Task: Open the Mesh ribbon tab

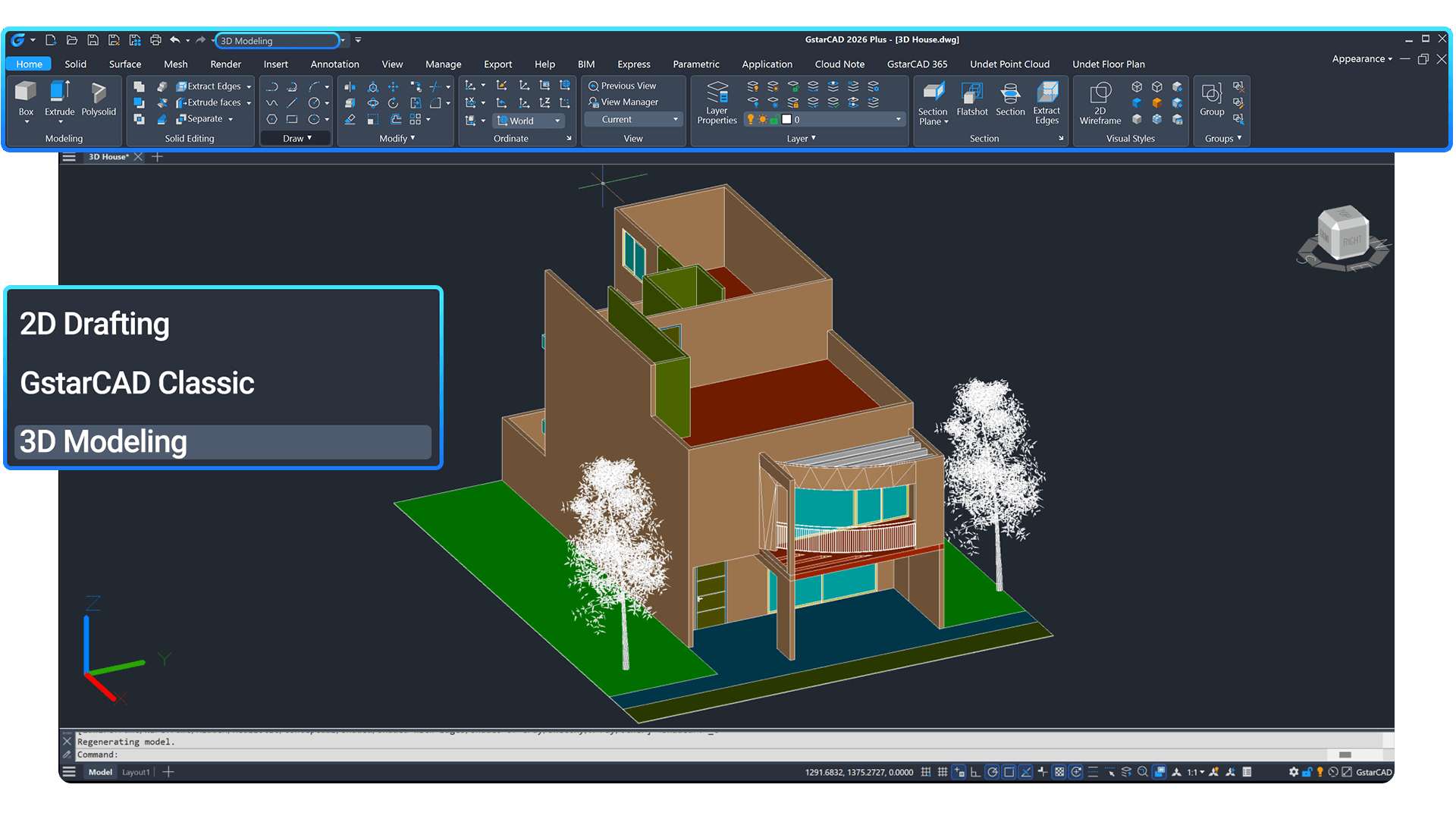Action: point(175,64)
